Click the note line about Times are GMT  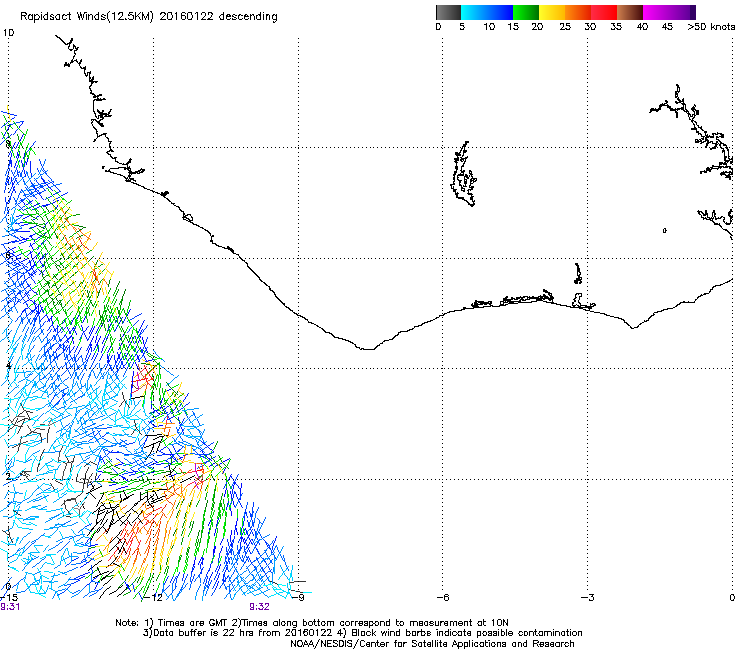point(312,623)
